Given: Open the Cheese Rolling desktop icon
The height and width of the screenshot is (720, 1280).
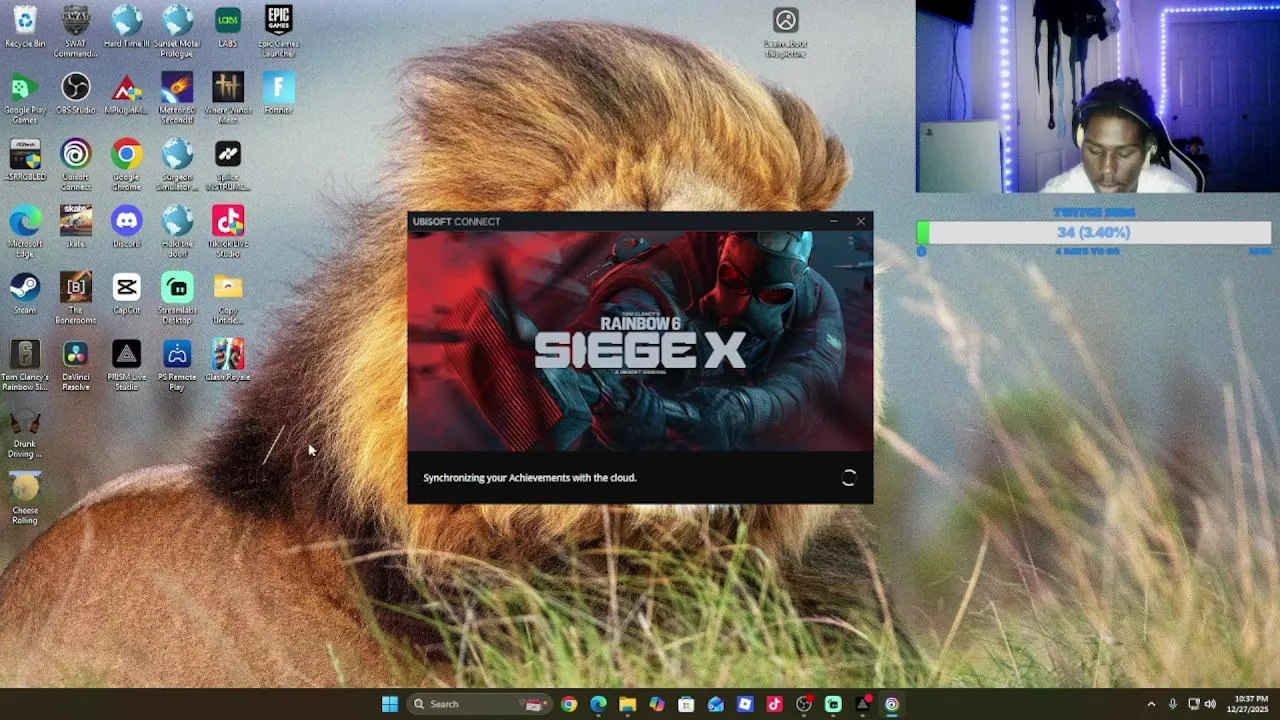Looking at the screenshot, I should click(x=25, y=498).
